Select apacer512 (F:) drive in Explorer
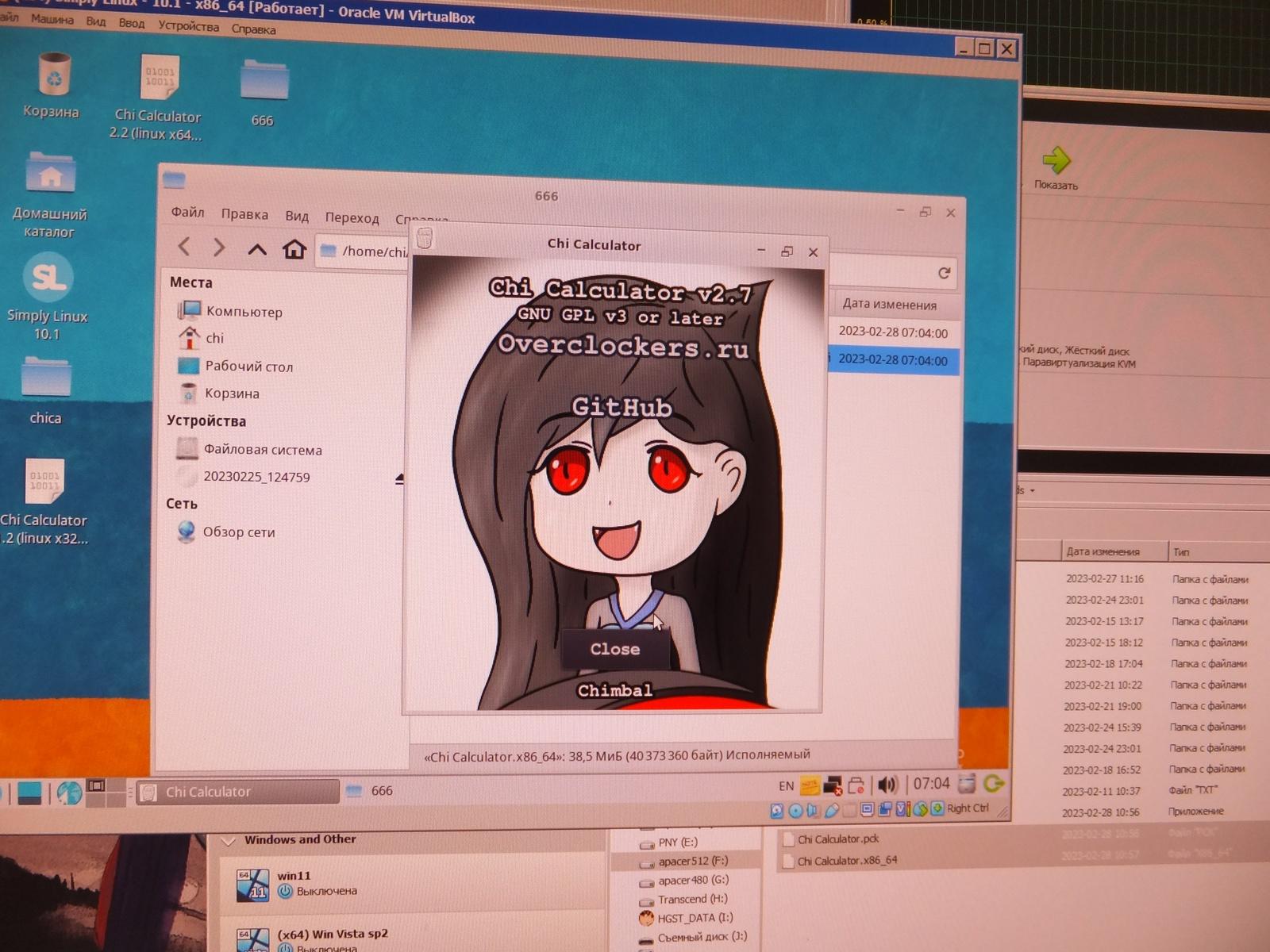This screenshot has height=952, width=1270. click(683, 861)
